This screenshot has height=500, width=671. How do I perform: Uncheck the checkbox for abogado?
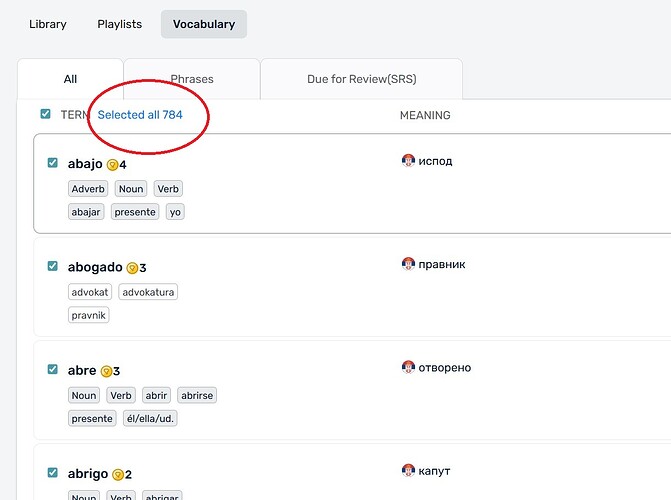click(x=52, y=266)
